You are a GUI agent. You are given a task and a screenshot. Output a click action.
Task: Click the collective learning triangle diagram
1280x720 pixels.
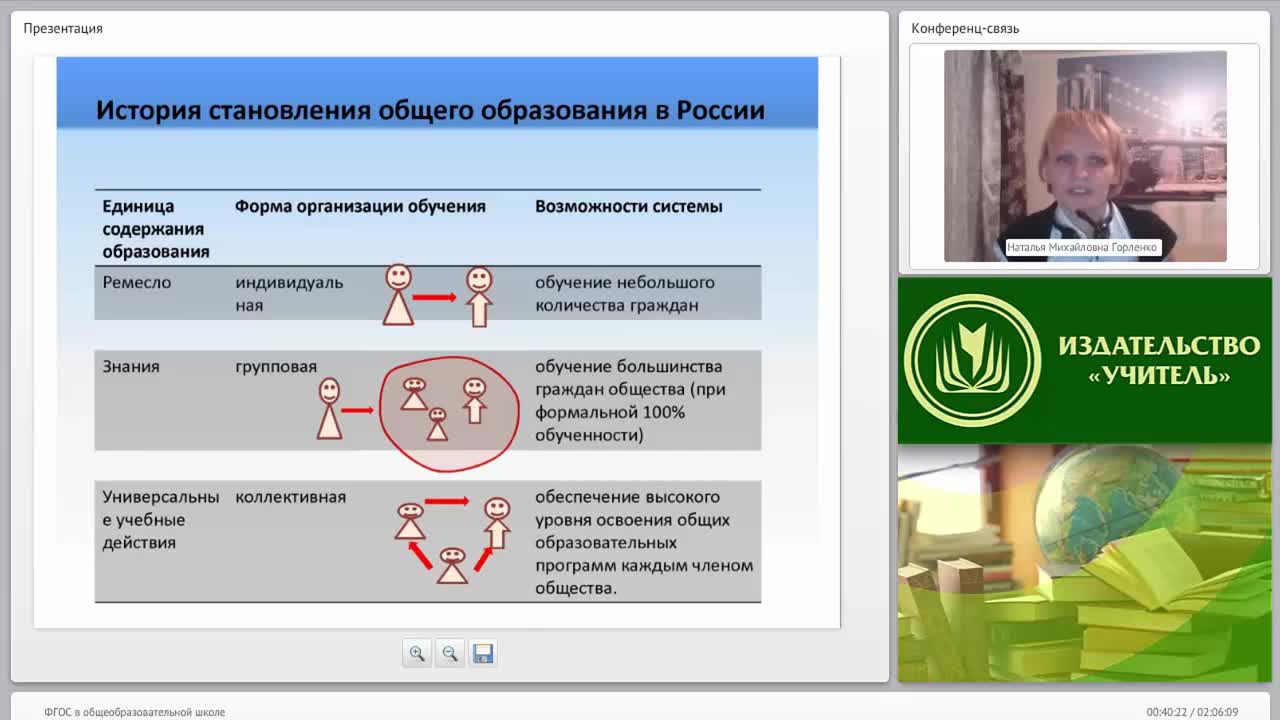(x=453, y=540)
